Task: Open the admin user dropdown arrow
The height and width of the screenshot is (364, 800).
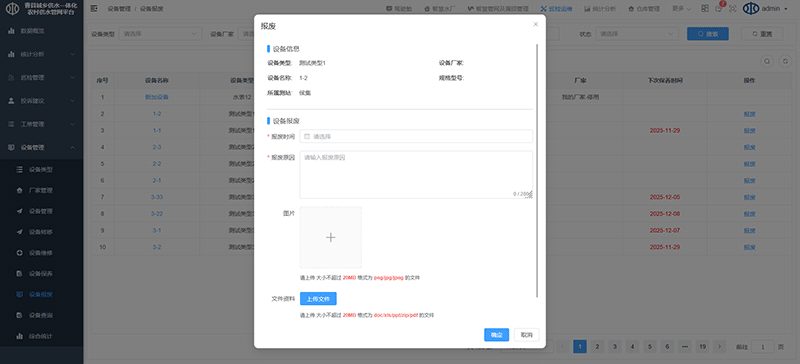Action: (x=785, y=9)
